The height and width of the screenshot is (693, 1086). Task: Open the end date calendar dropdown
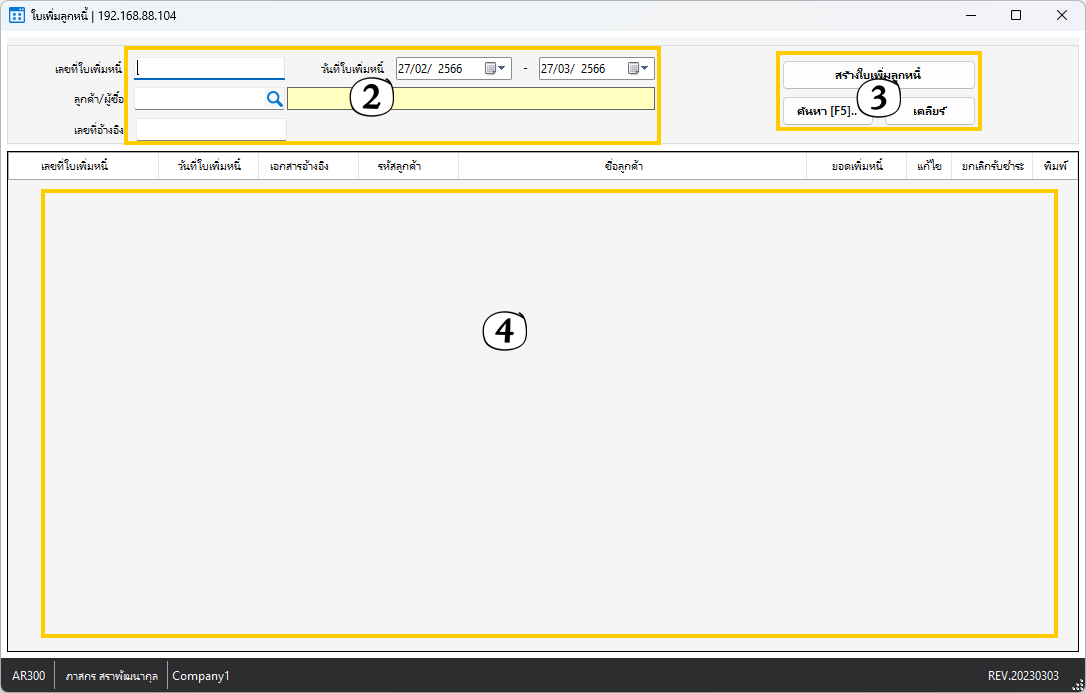[x=639, y=69]
